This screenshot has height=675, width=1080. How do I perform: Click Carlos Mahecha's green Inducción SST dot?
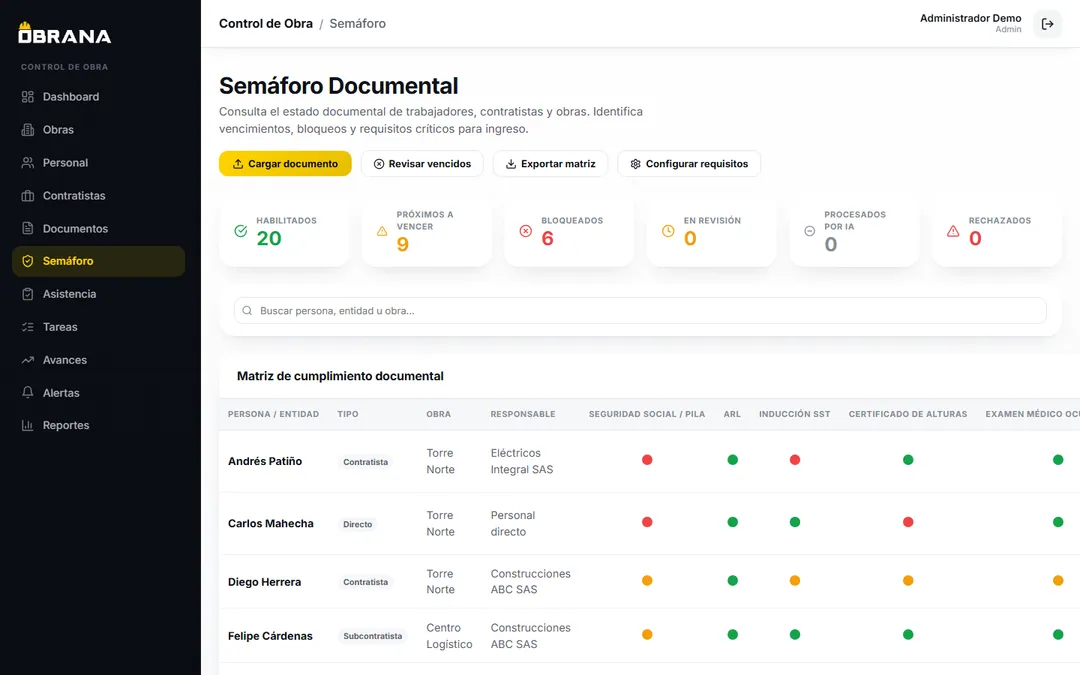(795, 522)
